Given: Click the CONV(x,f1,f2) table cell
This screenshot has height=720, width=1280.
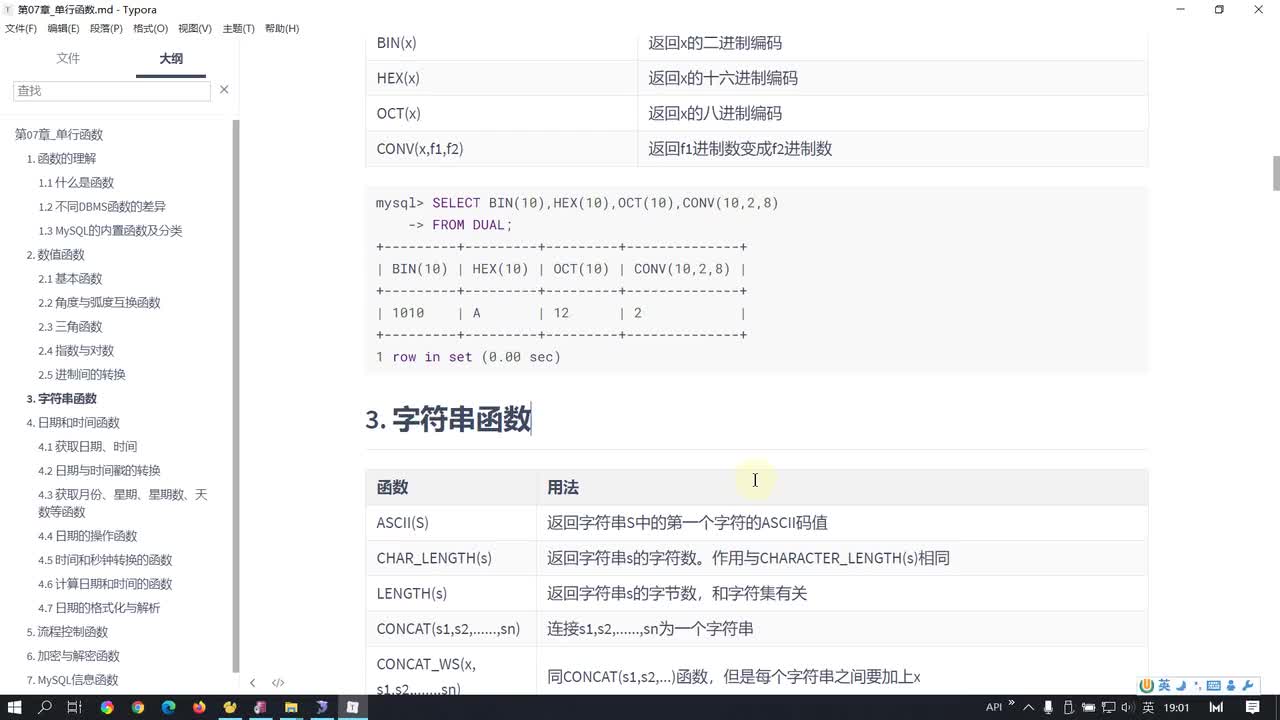Looking at the screenshot, I should (502, 149).
